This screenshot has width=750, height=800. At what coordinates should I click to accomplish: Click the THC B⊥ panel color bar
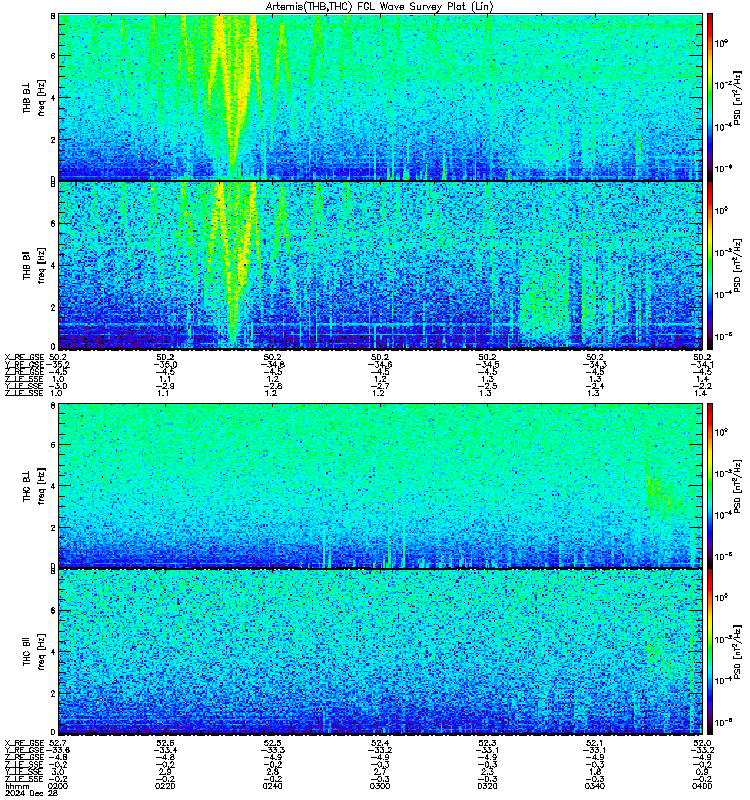tap(710, 486)
